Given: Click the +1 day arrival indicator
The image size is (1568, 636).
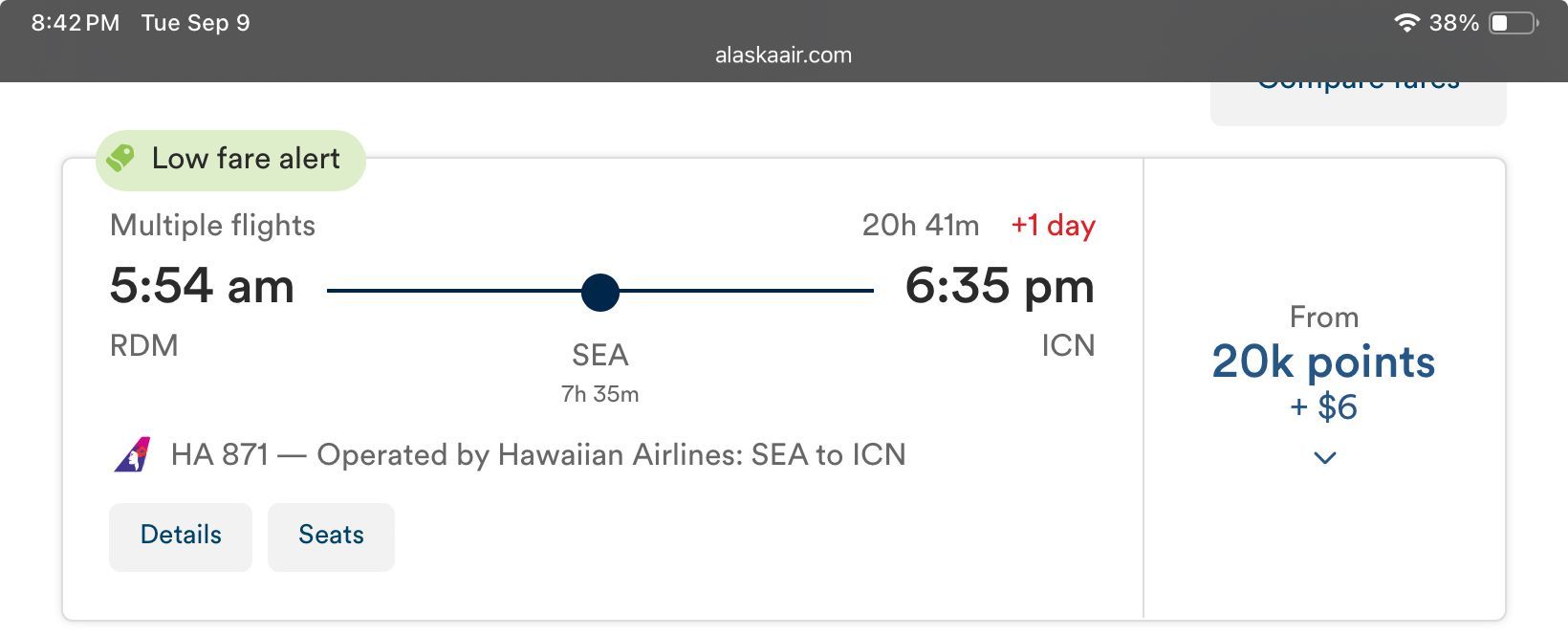Looking at the screenshot, I should tap(1053, 226).
